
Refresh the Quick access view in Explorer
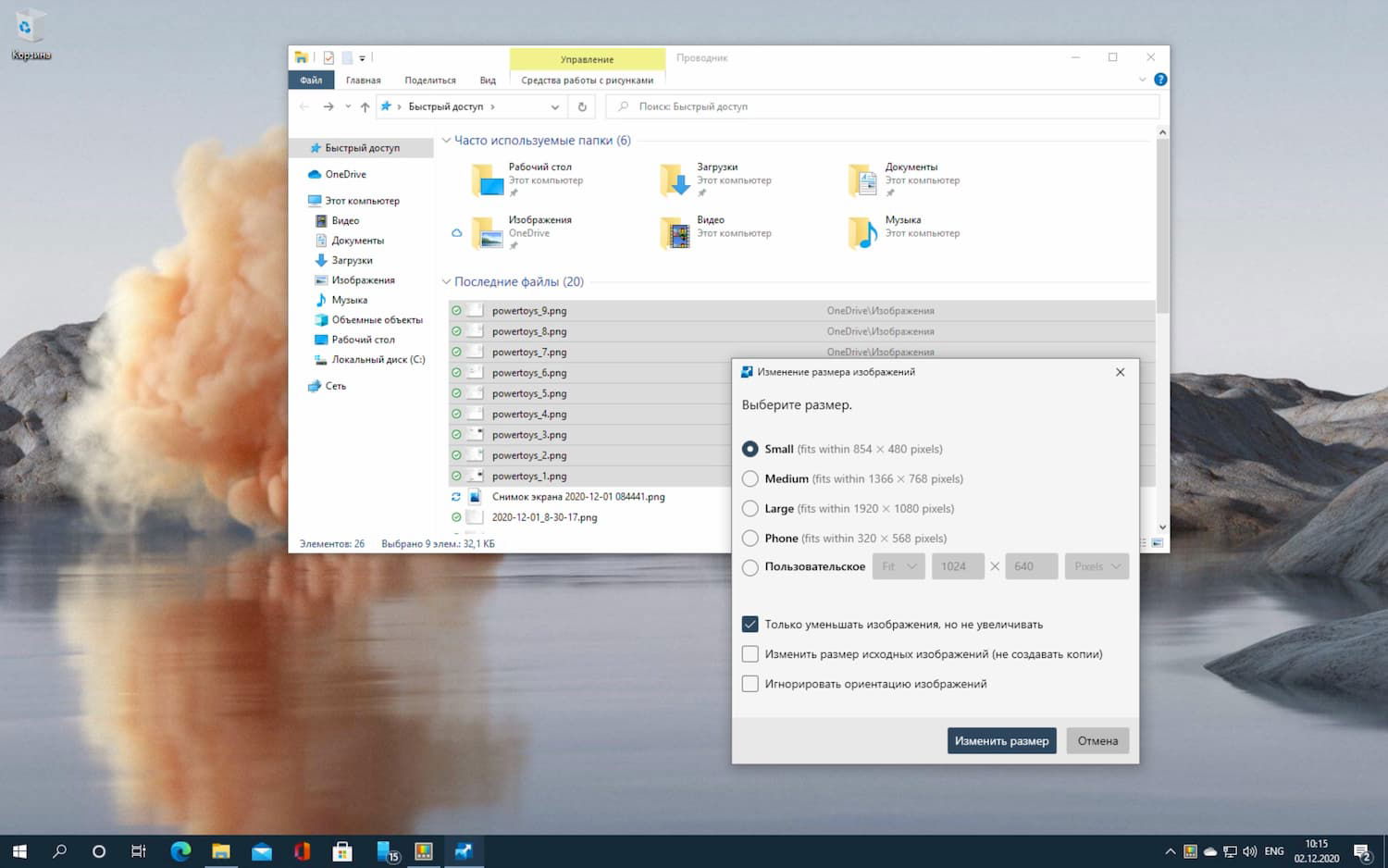click(582, 106)
